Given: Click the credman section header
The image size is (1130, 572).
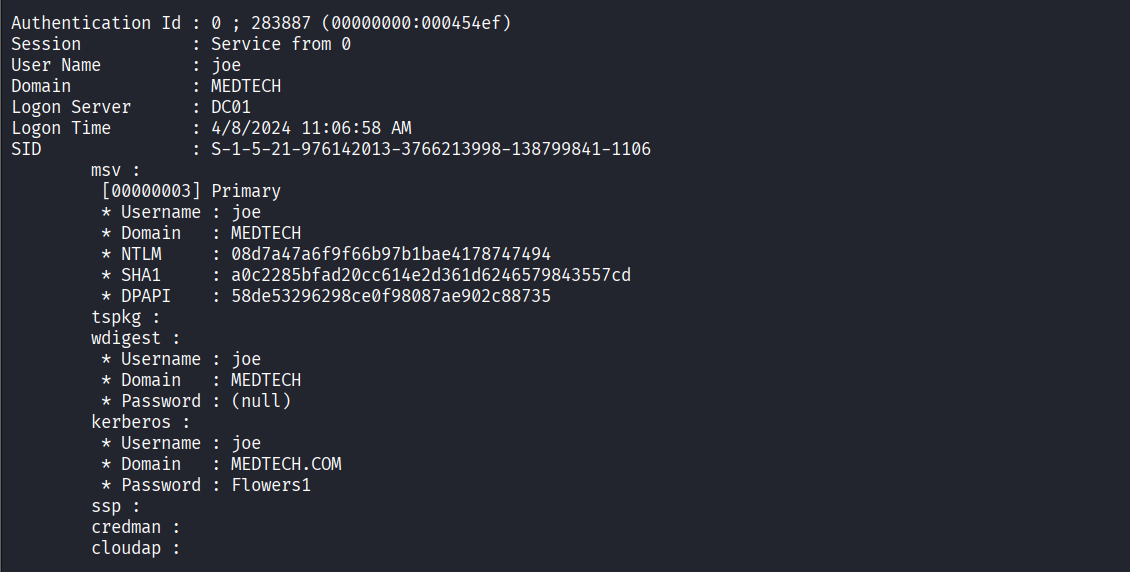Looking at the screenshot, I should (131, 527).
